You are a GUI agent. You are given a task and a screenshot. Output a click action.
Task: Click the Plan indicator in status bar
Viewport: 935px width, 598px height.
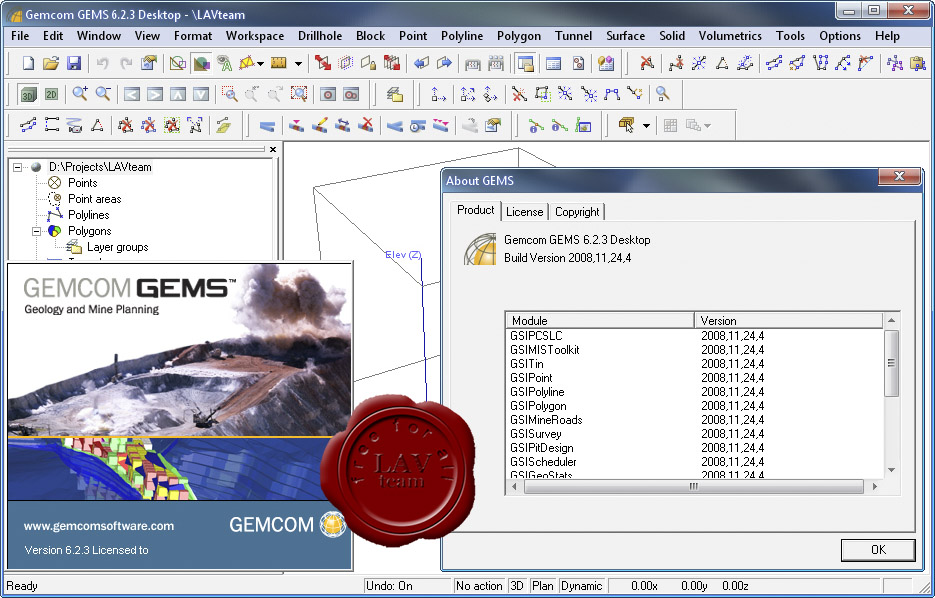point(543,585)
